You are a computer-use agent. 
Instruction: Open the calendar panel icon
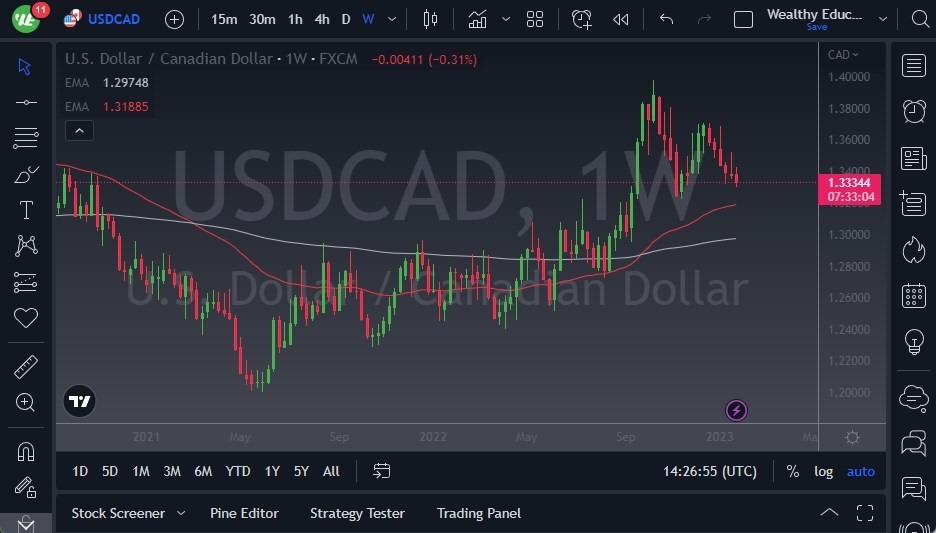pos(913,296)
